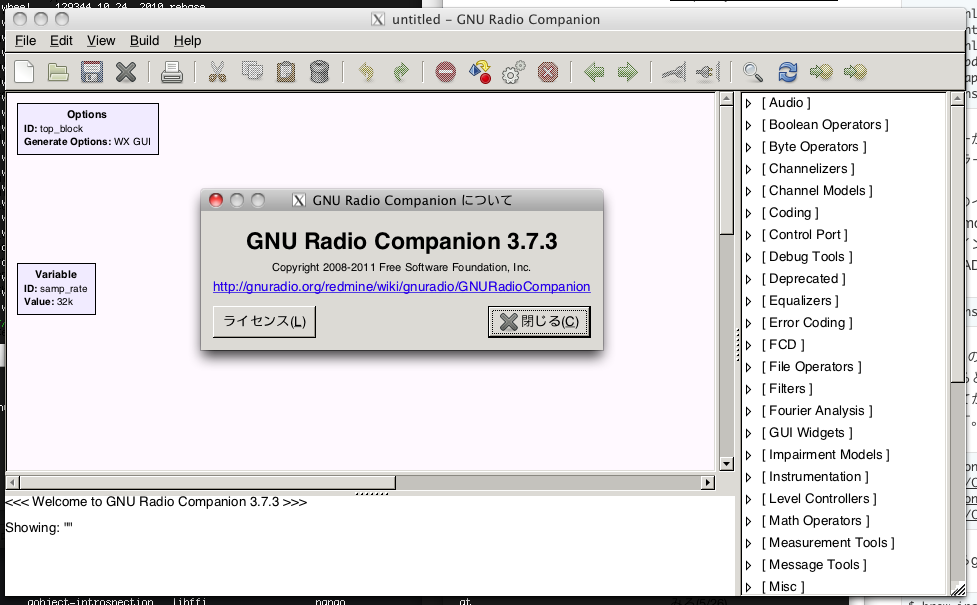This screenshot has height=605, width=977.
Task: Generate the flow graph with shapes icon
Action: (480, 72)
